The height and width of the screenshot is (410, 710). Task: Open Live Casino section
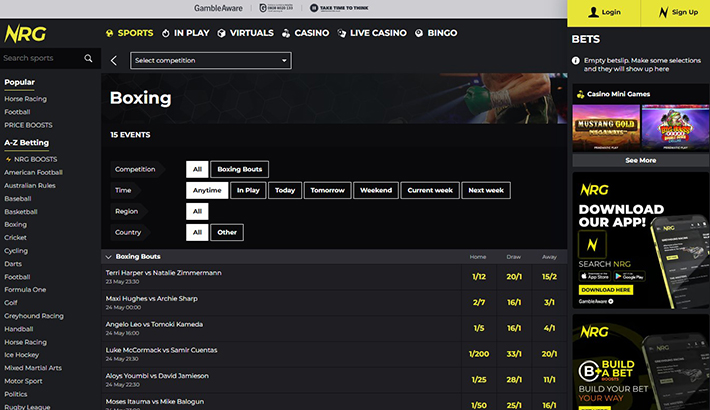click(x=372, y=33)
